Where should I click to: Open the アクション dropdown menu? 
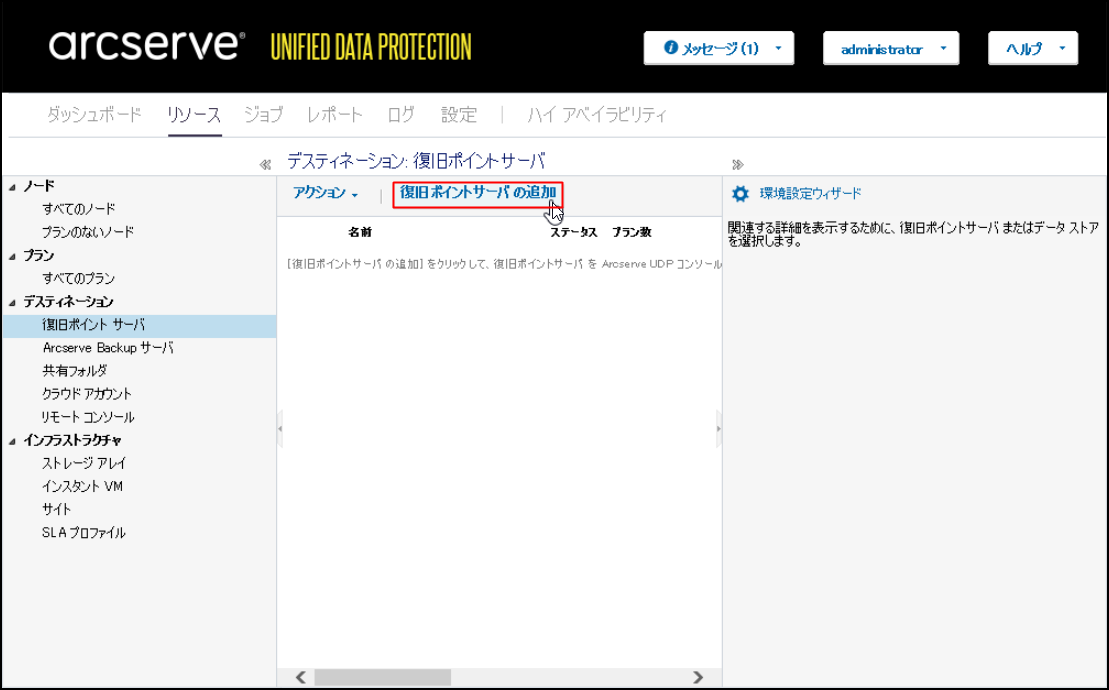(x=325, y=193)
